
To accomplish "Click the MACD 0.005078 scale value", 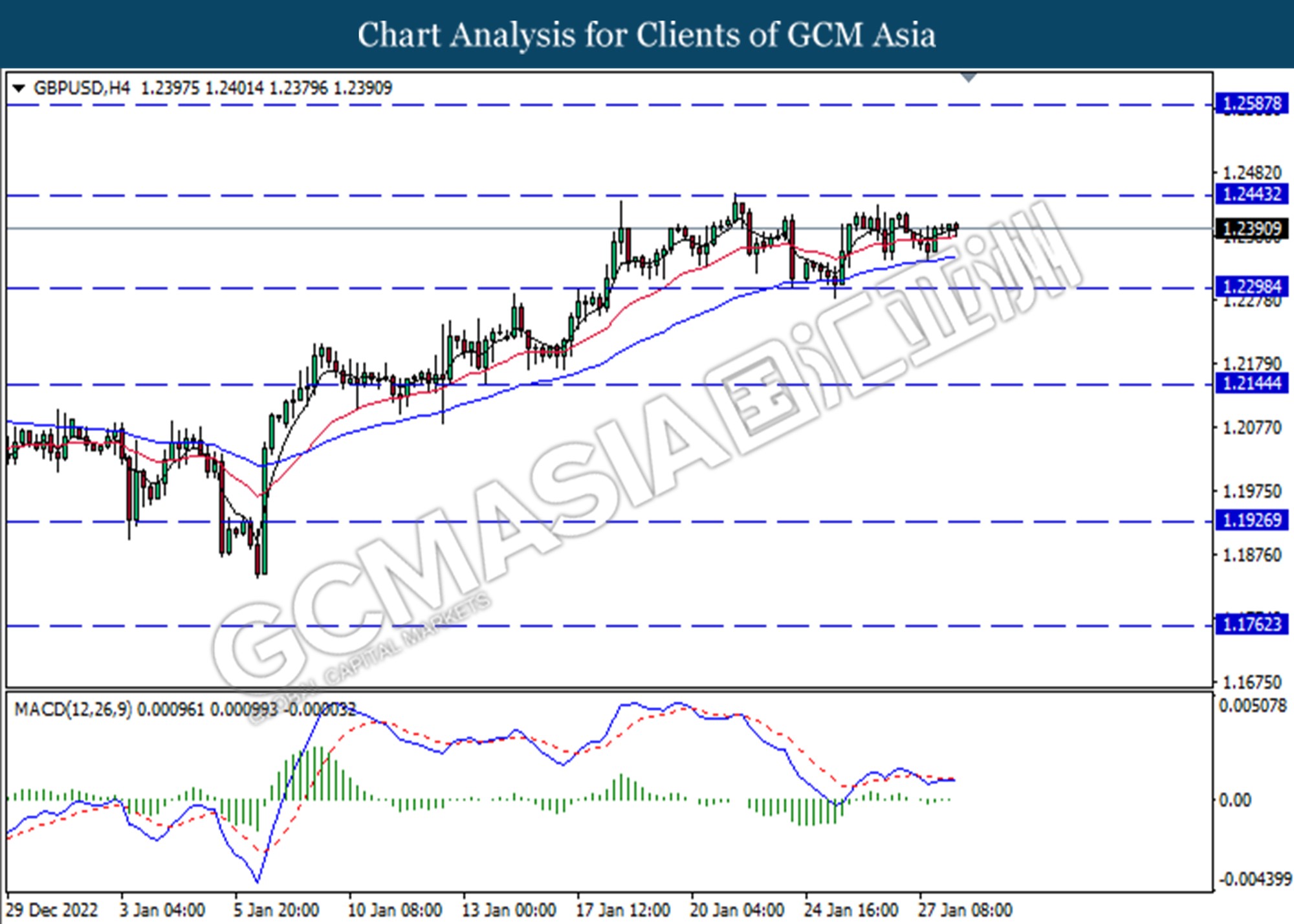I will (x=1253, y=705).
